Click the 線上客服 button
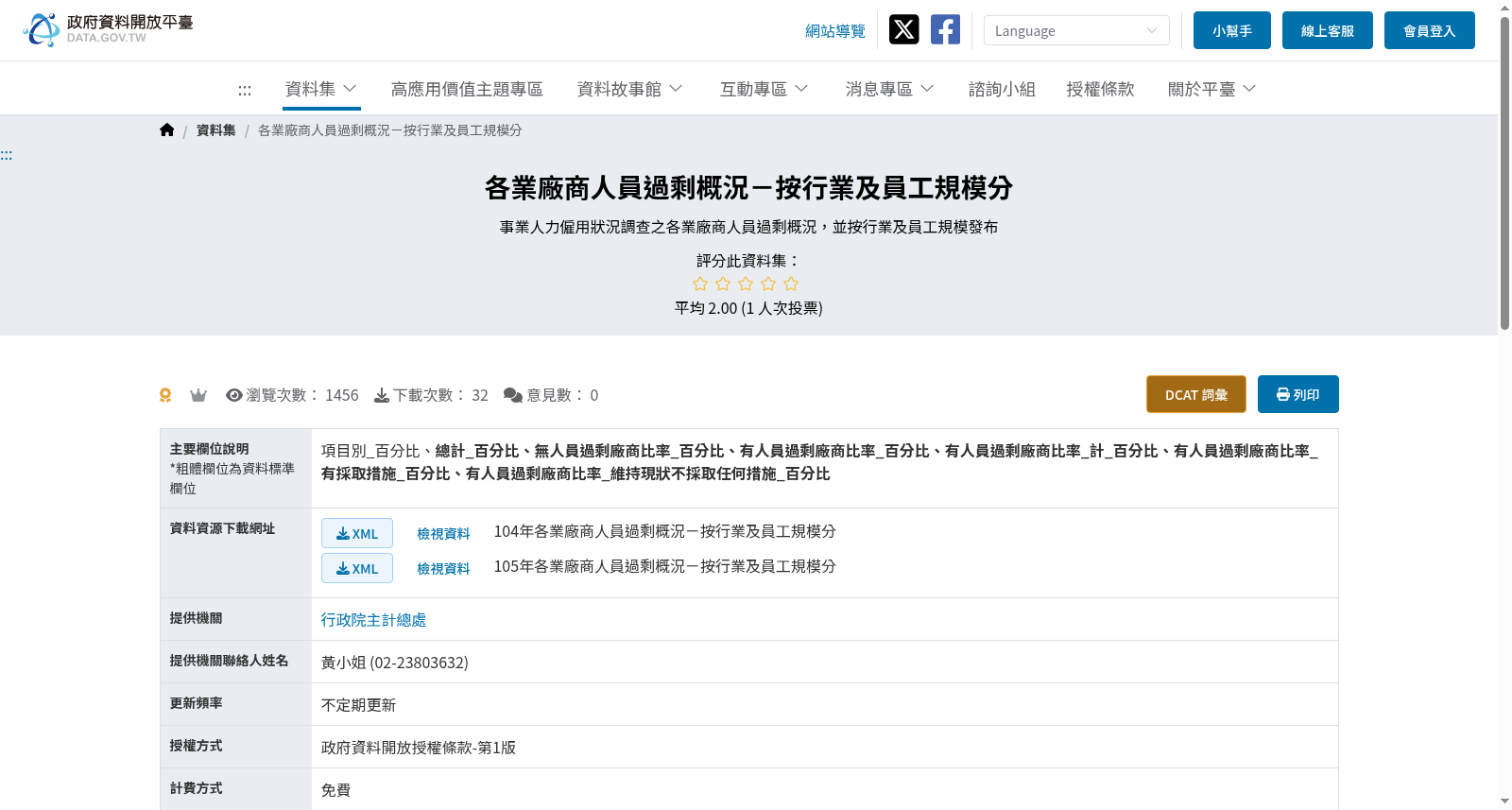 (x=1328, y=30)
